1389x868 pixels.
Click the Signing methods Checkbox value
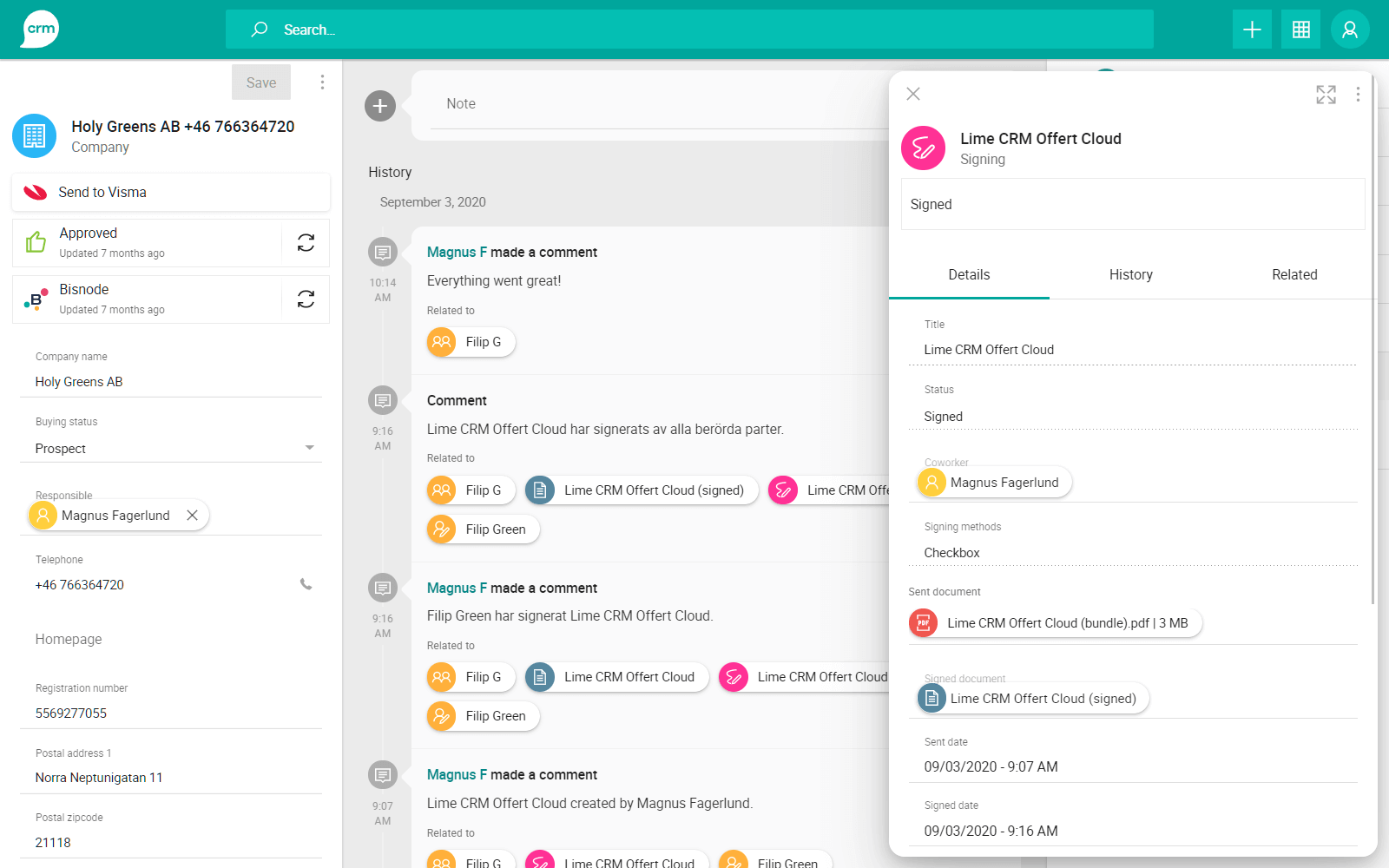point(951,553)
